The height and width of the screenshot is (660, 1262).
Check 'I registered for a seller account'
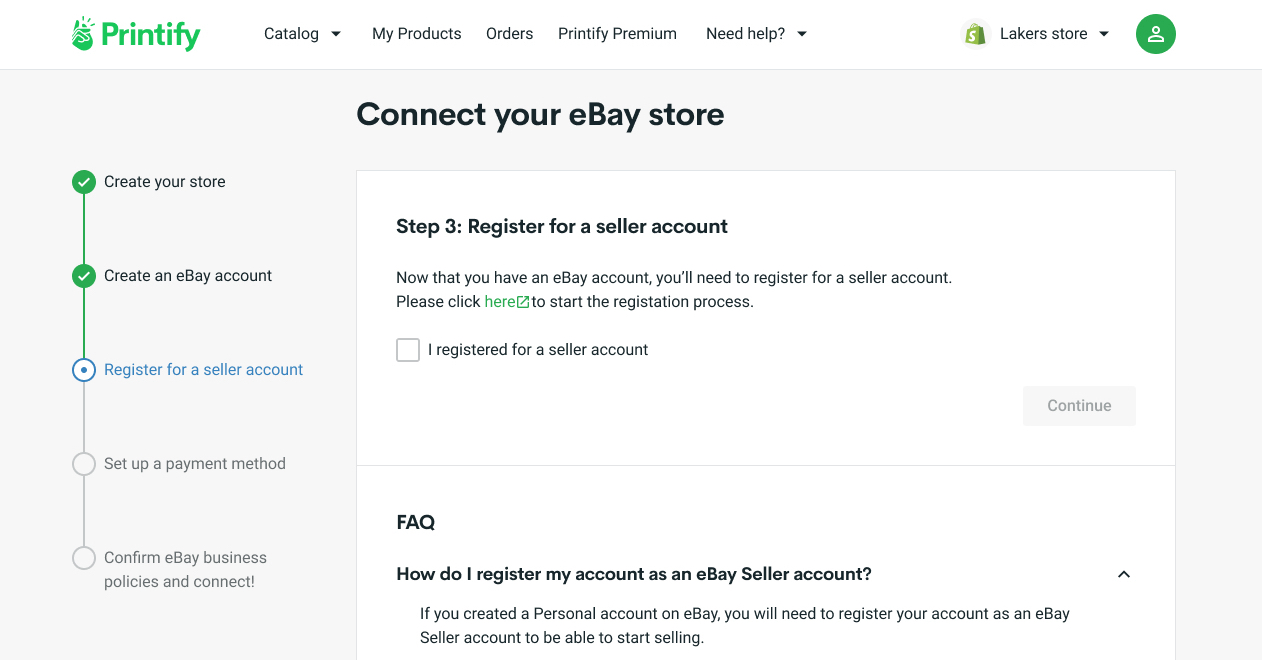[408, 350]
